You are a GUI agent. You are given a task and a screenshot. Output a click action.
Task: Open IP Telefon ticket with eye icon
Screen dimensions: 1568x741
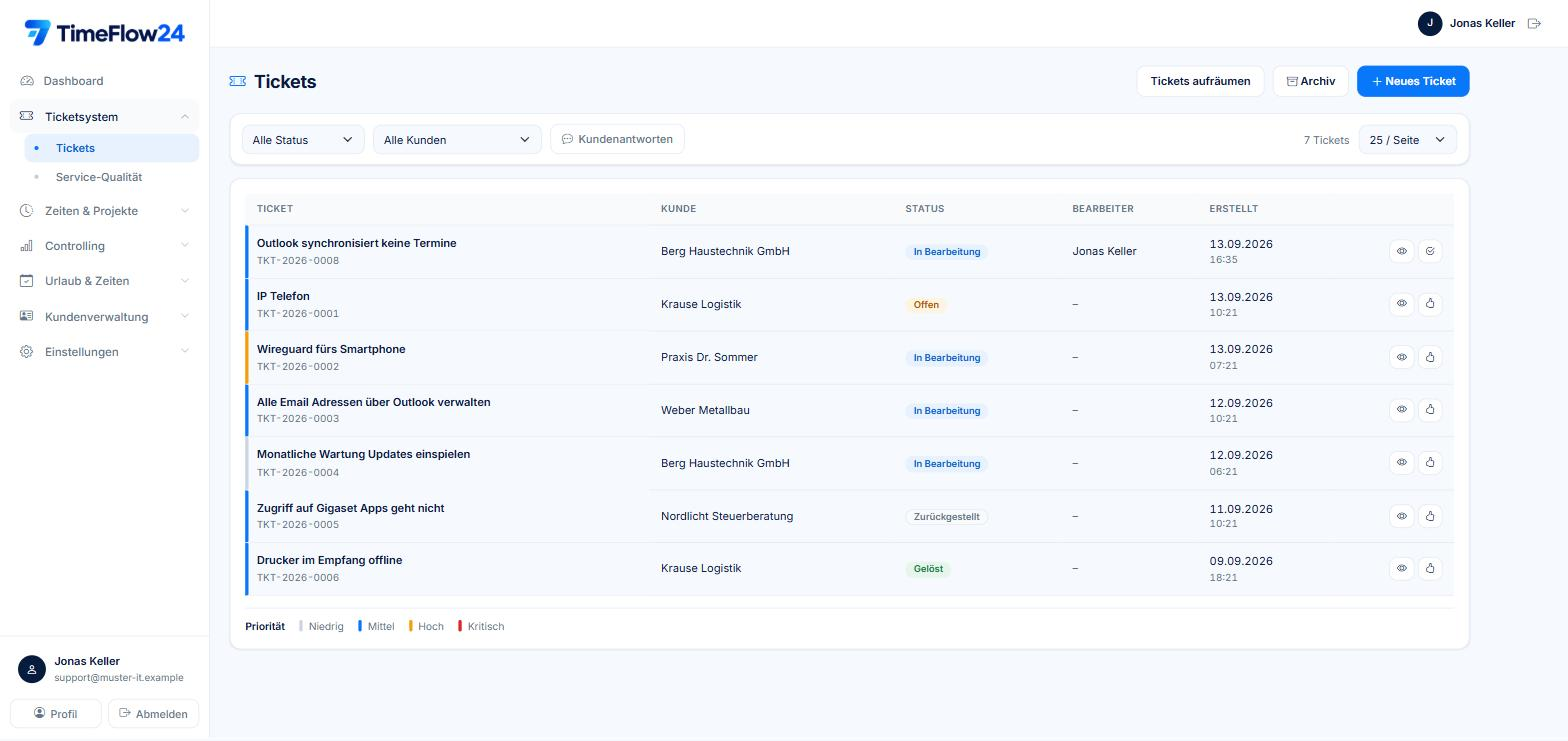point(1401,303)
